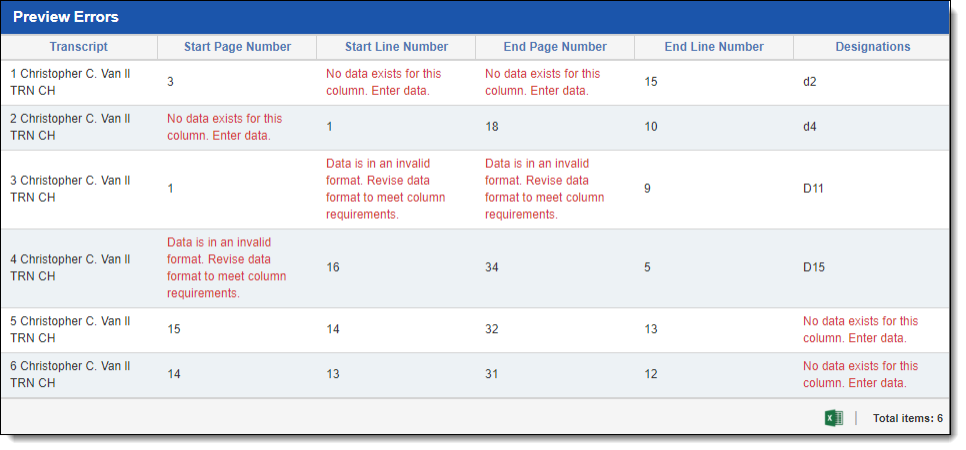
Task: Click the Start Line Number column header
Action: pos(396,47)
